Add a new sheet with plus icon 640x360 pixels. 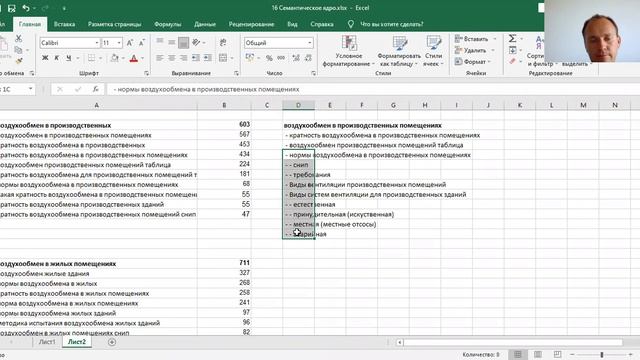112,342
